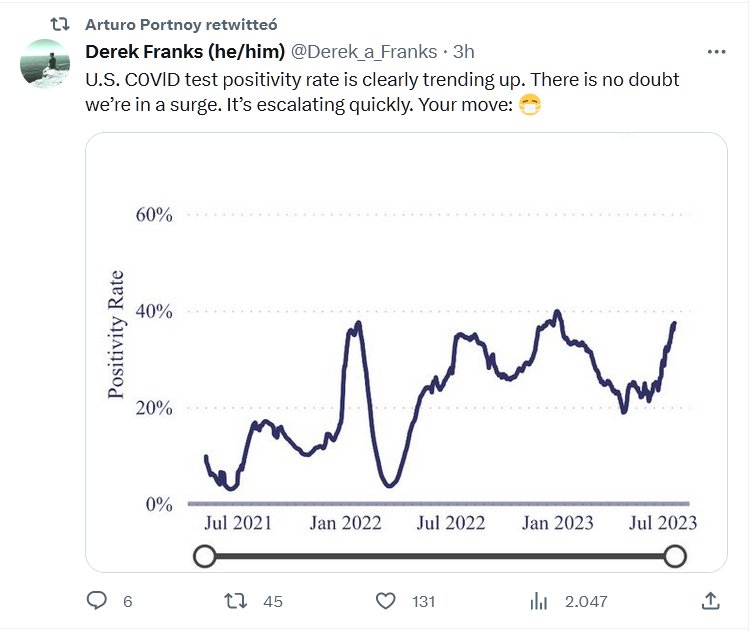
Task: Open the tweet via the 3h timestamp
Action: coord(463,51)
